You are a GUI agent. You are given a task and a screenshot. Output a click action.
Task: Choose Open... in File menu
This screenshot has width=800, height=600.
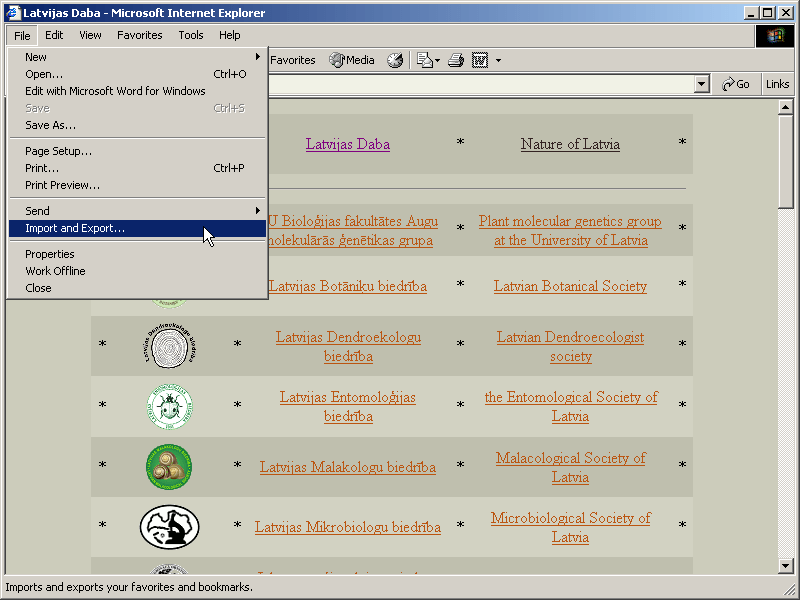coord(137,74)
